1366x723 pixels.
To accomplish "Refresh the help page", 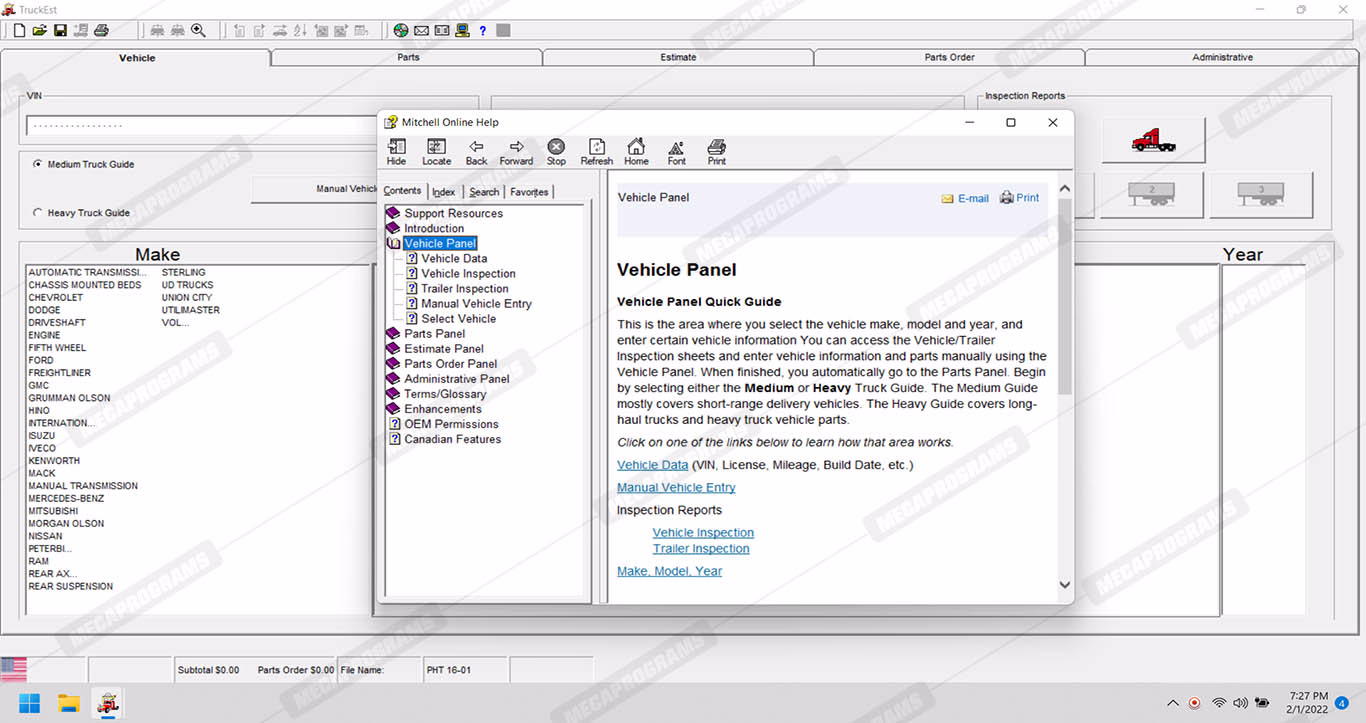I will click(596, 152).
